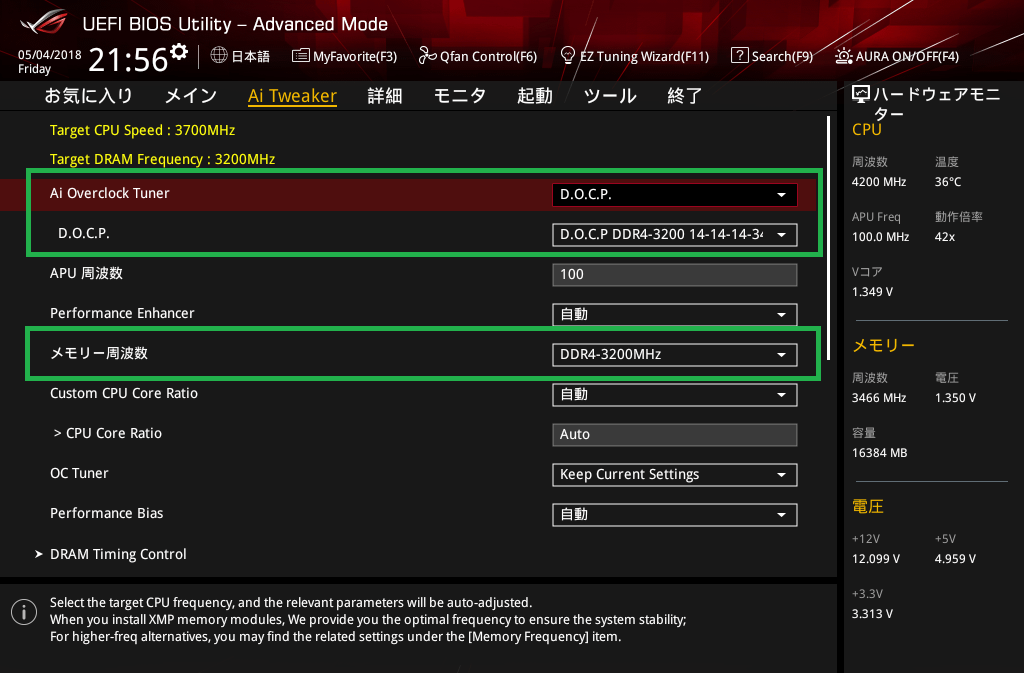Click memory frequency value 3466 MHz

point(879,398)
